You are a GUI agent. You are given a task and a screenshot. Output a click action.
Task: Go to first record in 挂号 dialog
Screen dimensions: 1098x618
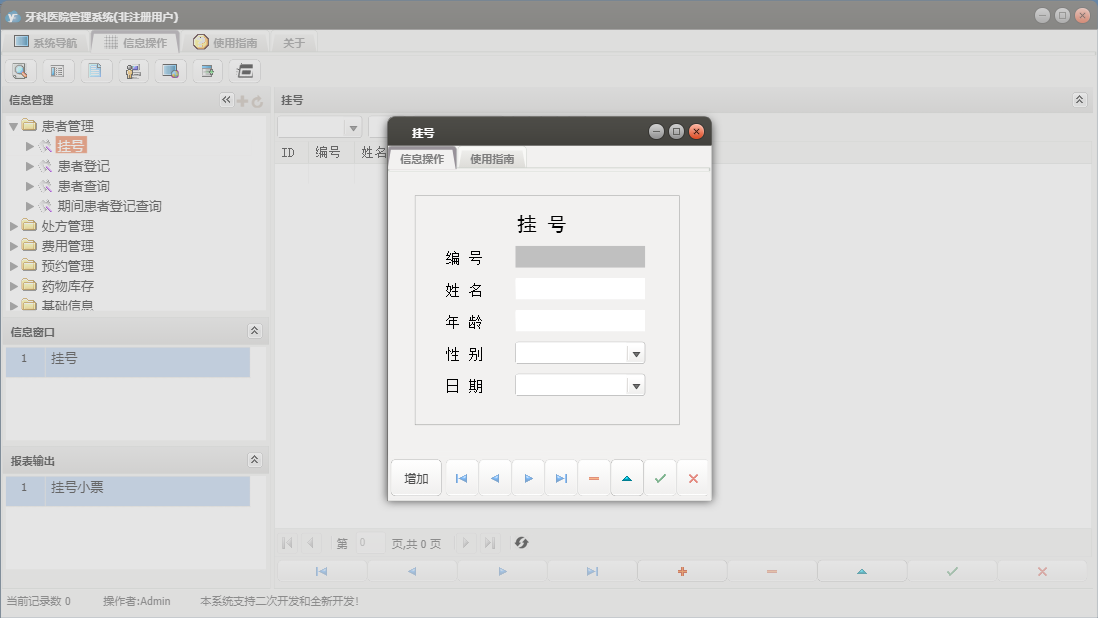point(461,479)
